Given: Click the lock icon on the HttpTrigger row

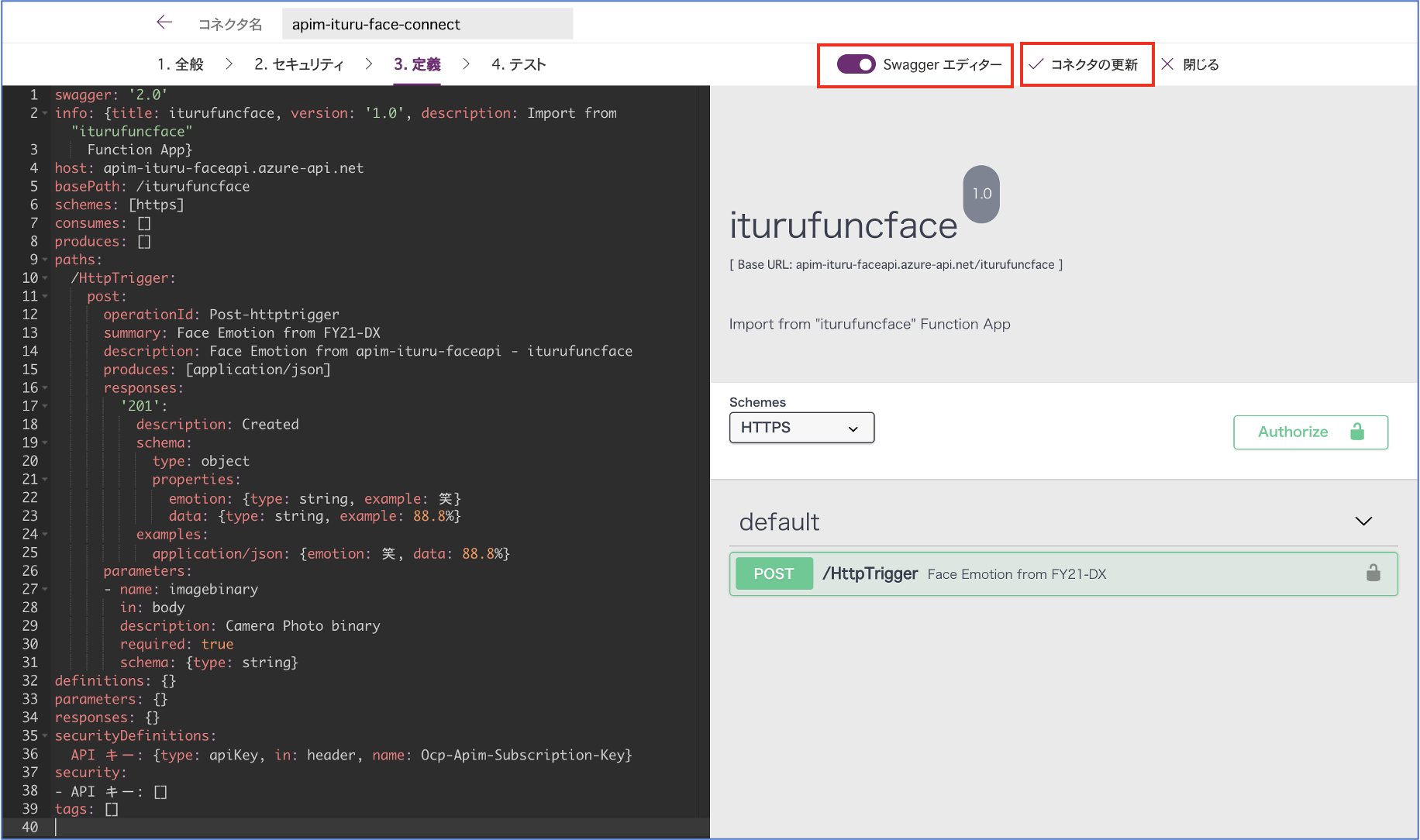Looking at the screenshot, I should (1373, 573).
